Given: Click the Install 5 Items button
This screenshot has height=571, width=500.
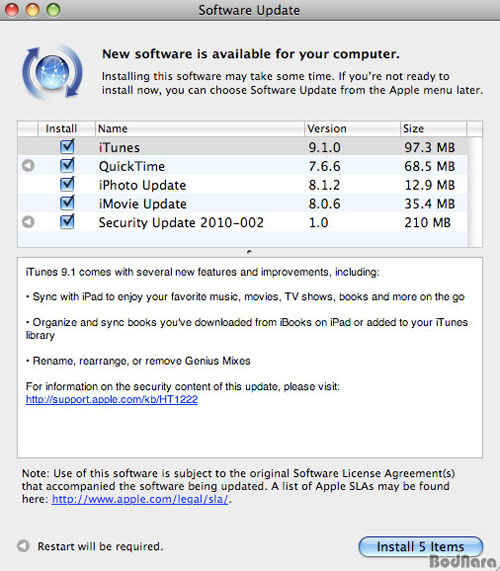Looking at the screenshot, I should point(421,547).
